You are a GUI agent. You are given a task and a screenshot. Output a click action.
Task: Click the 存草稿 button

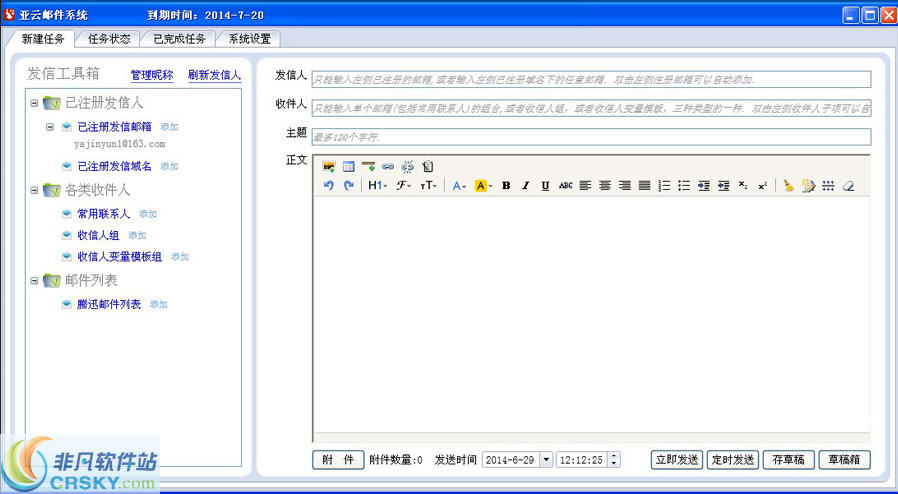pos(789,460)
